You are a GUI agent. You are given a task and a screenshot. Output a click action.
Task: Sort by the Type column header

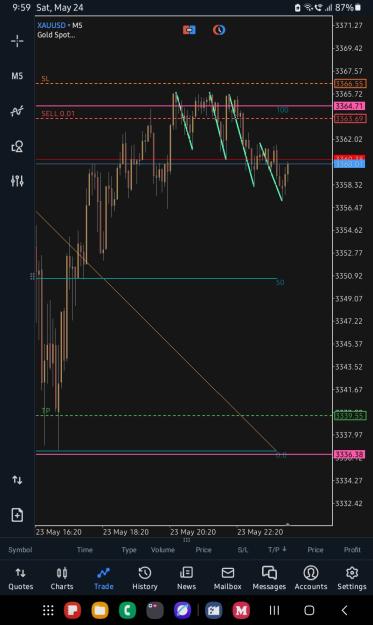(129, 550)
